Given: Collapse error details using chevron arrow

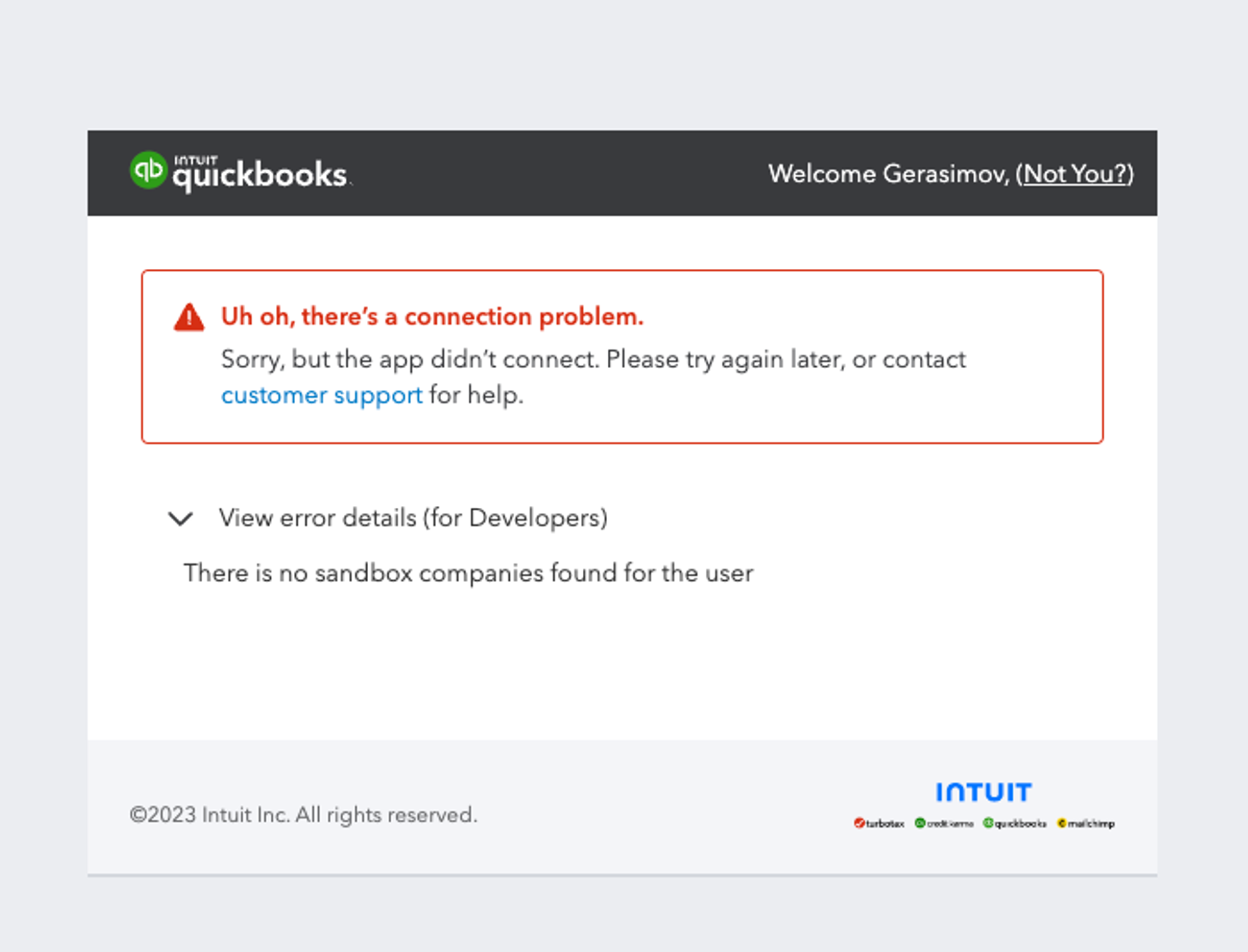Looking at the screenshot, I should (180, 518).
